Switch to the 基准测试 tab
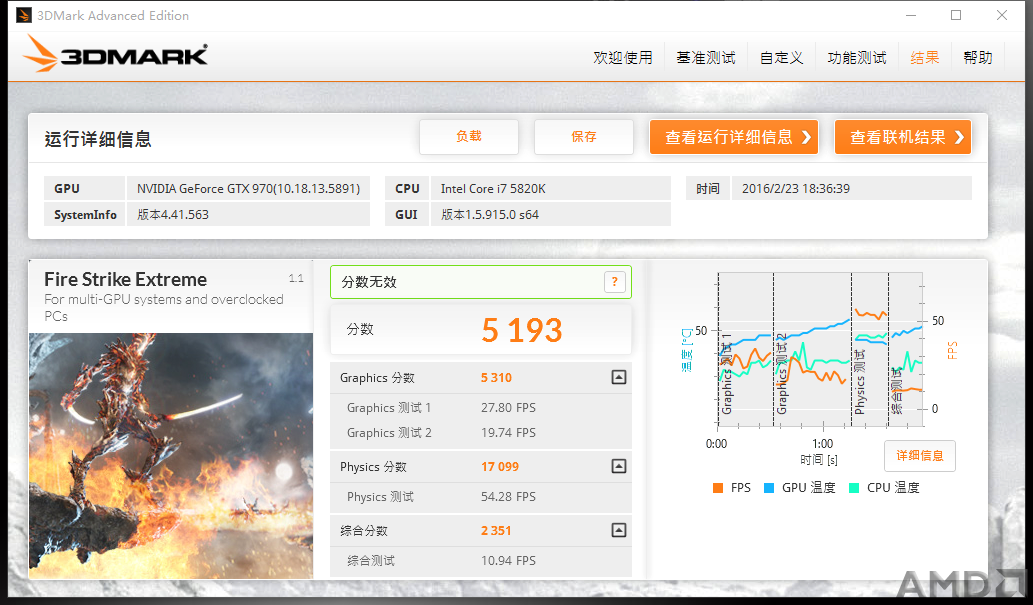 [x=706, y=58]
